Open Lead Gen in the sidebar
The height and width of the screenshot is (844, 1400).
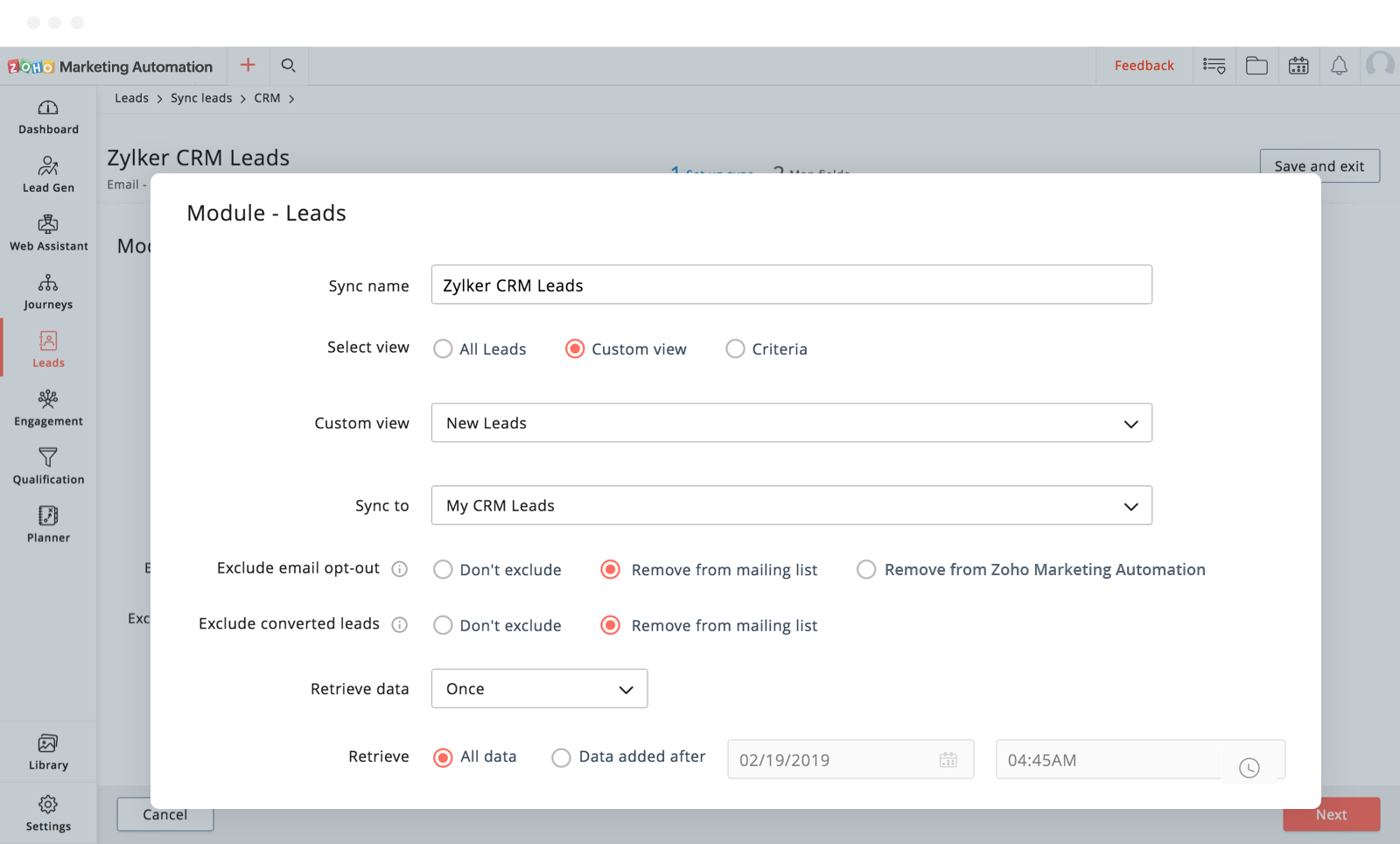48,175
